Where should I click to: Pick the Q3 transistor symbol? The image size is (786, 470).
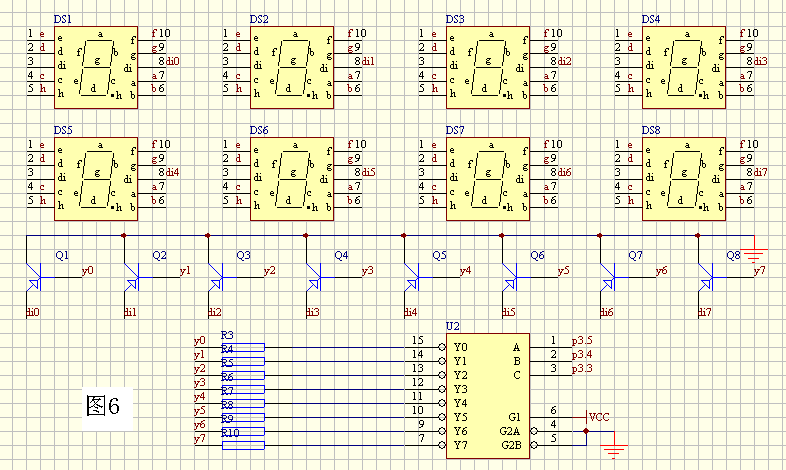point(218,277)
